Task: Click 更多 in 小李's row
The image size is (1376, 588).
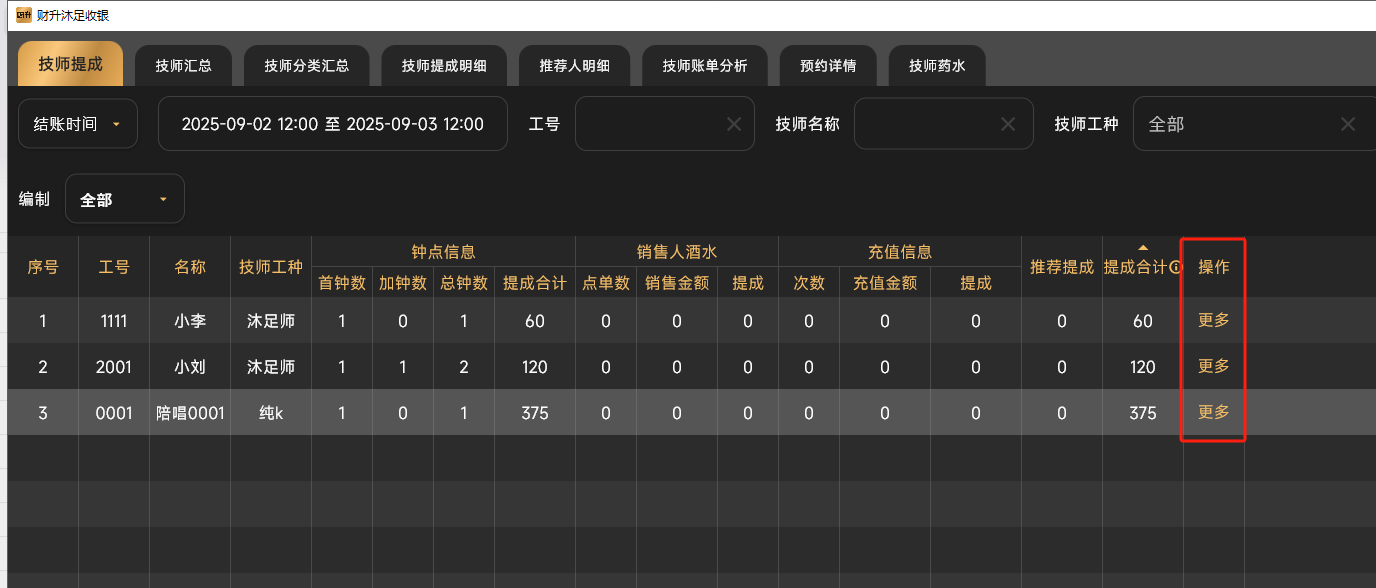Action: tap(1214, 320)
